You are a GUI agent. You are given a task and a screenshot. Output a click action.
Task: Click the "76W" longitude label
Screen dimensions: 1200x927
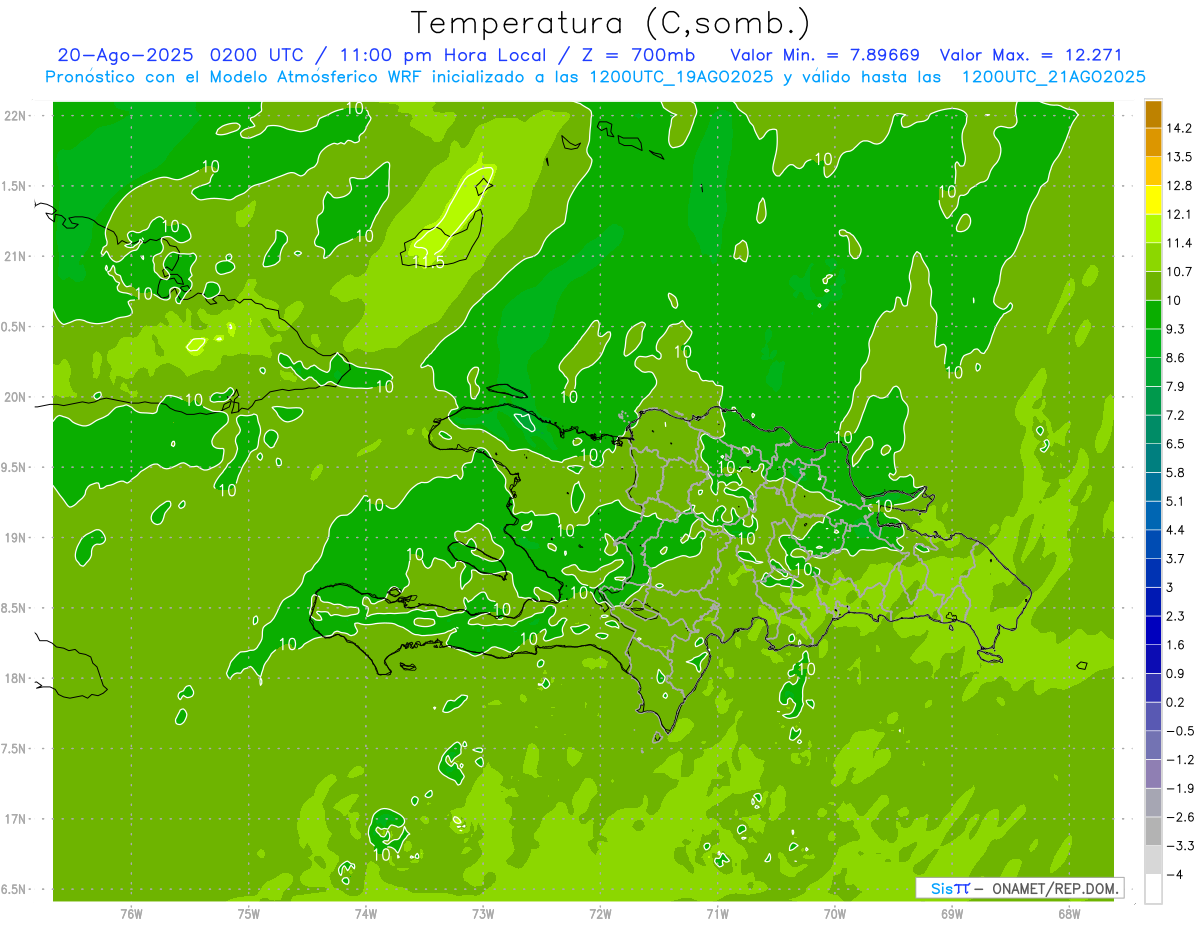(131, 913)
